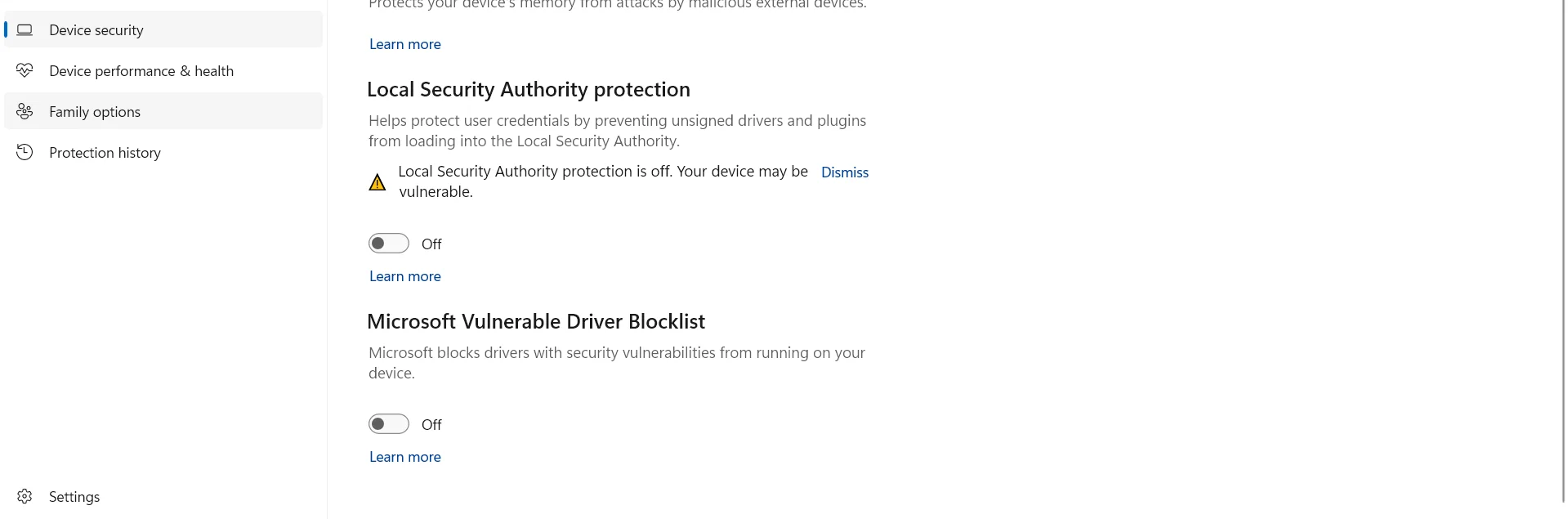Click the Device security laptop icon

[25, 30]
